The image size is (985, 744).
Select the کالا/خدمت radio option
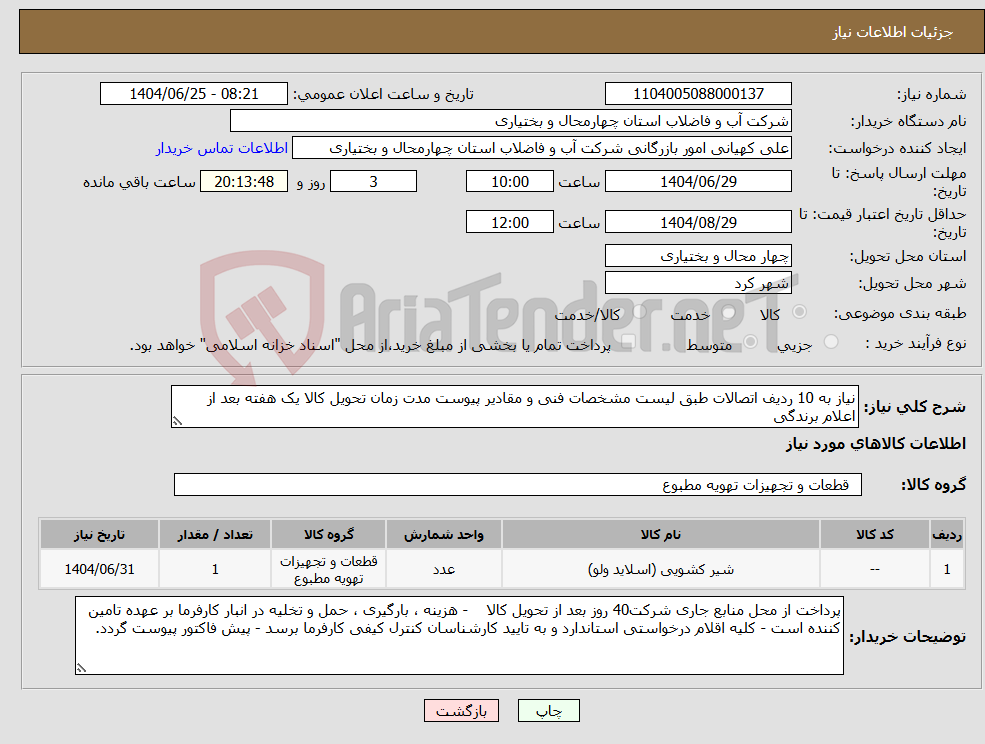(x=639, y=312)
